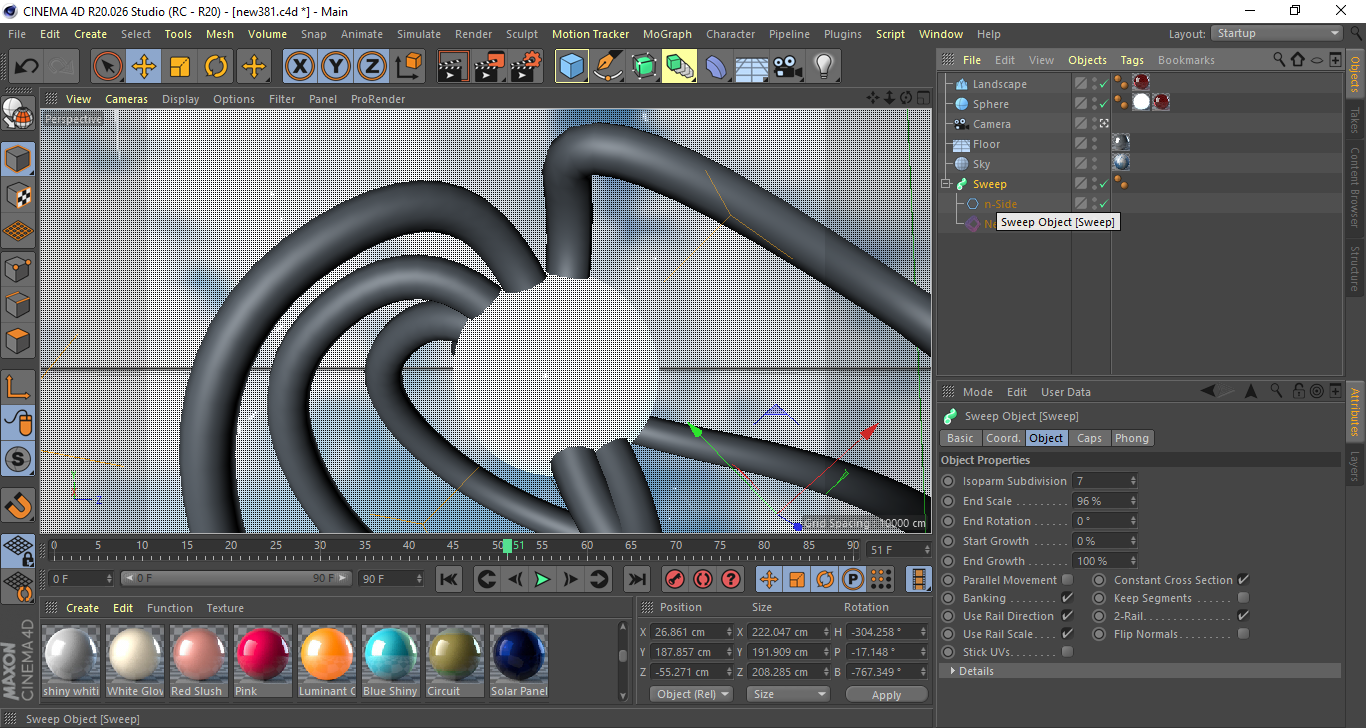Screen dimensions: 1366x728
Task: Open the Size mode dropdown
Action: coord(789,694)
